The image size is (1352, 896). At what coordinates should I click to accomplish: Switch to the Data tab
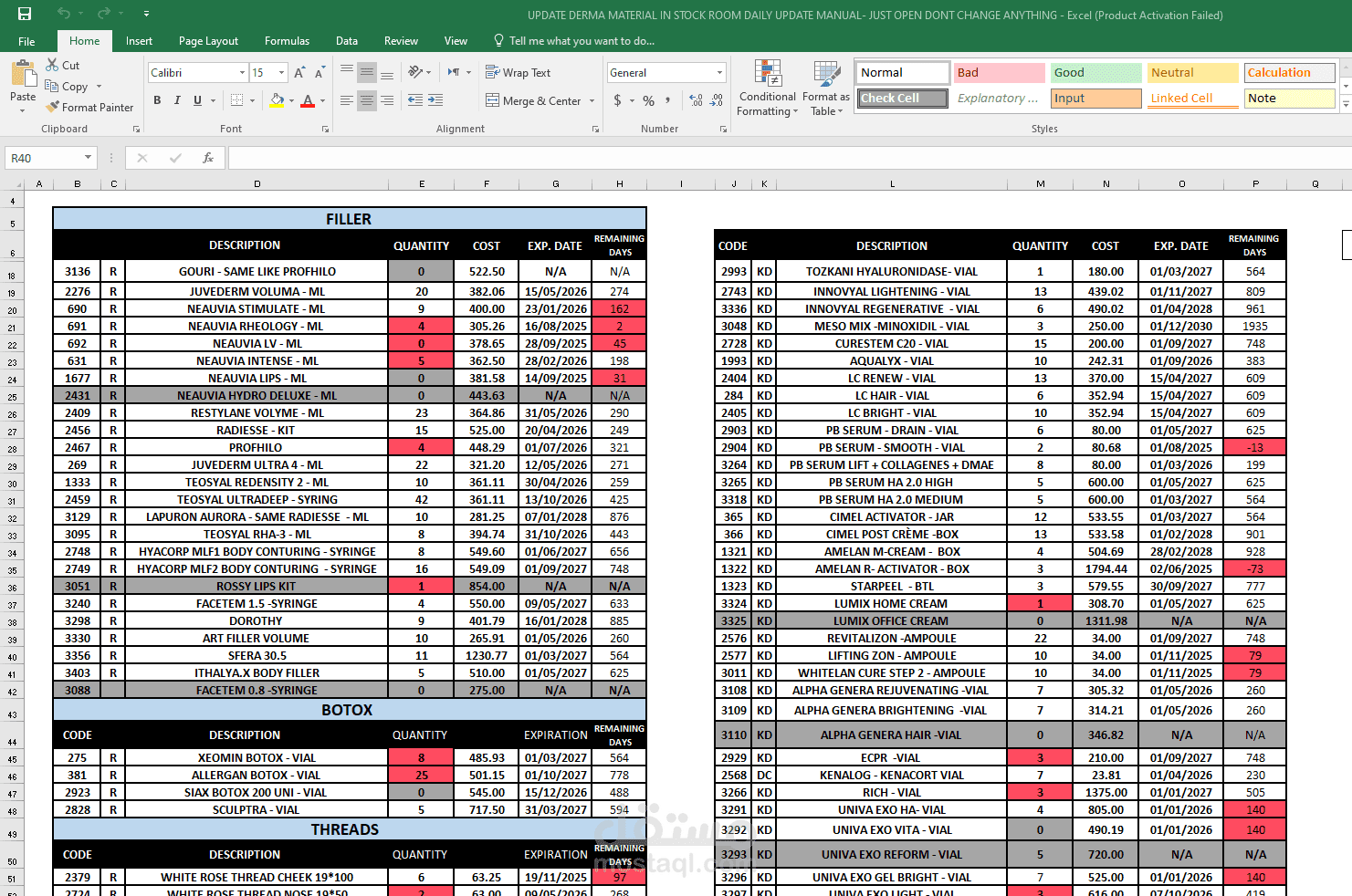pos(347,41)
